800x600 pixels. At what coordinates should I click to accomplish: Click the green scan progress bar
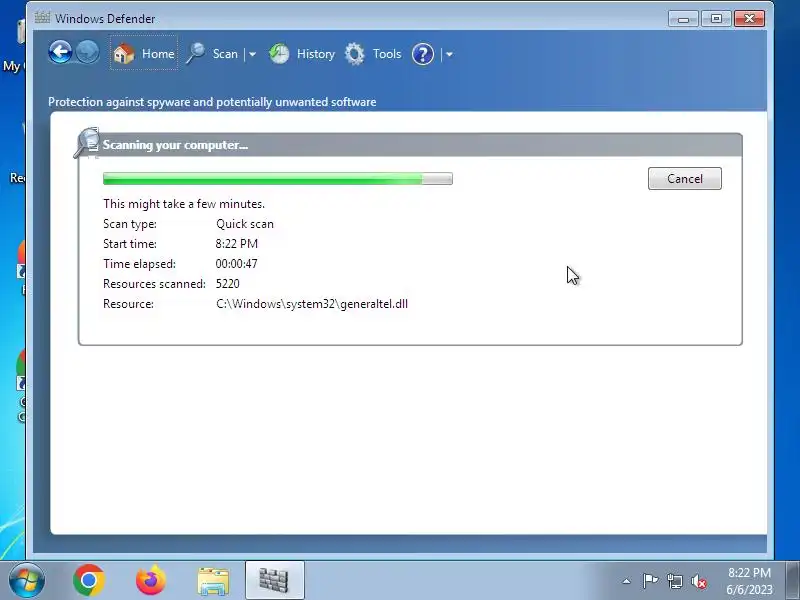point(278,179)
